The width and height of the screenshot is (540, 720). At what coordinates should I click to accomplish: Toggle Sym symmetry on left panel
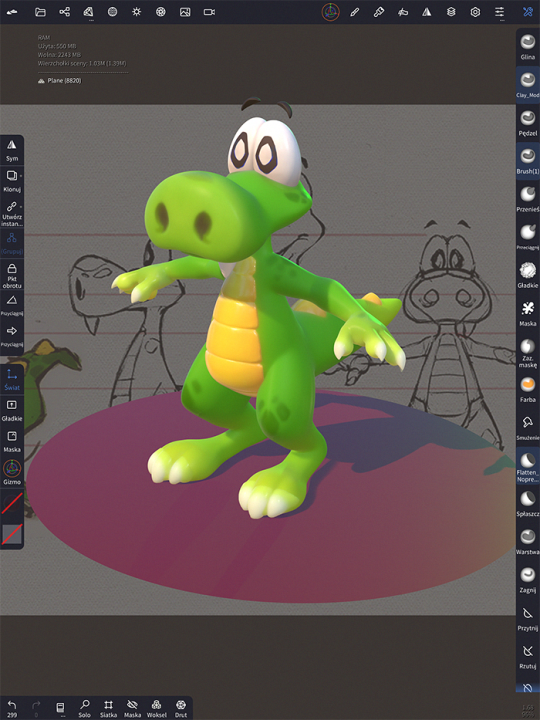tap(12, 151)
